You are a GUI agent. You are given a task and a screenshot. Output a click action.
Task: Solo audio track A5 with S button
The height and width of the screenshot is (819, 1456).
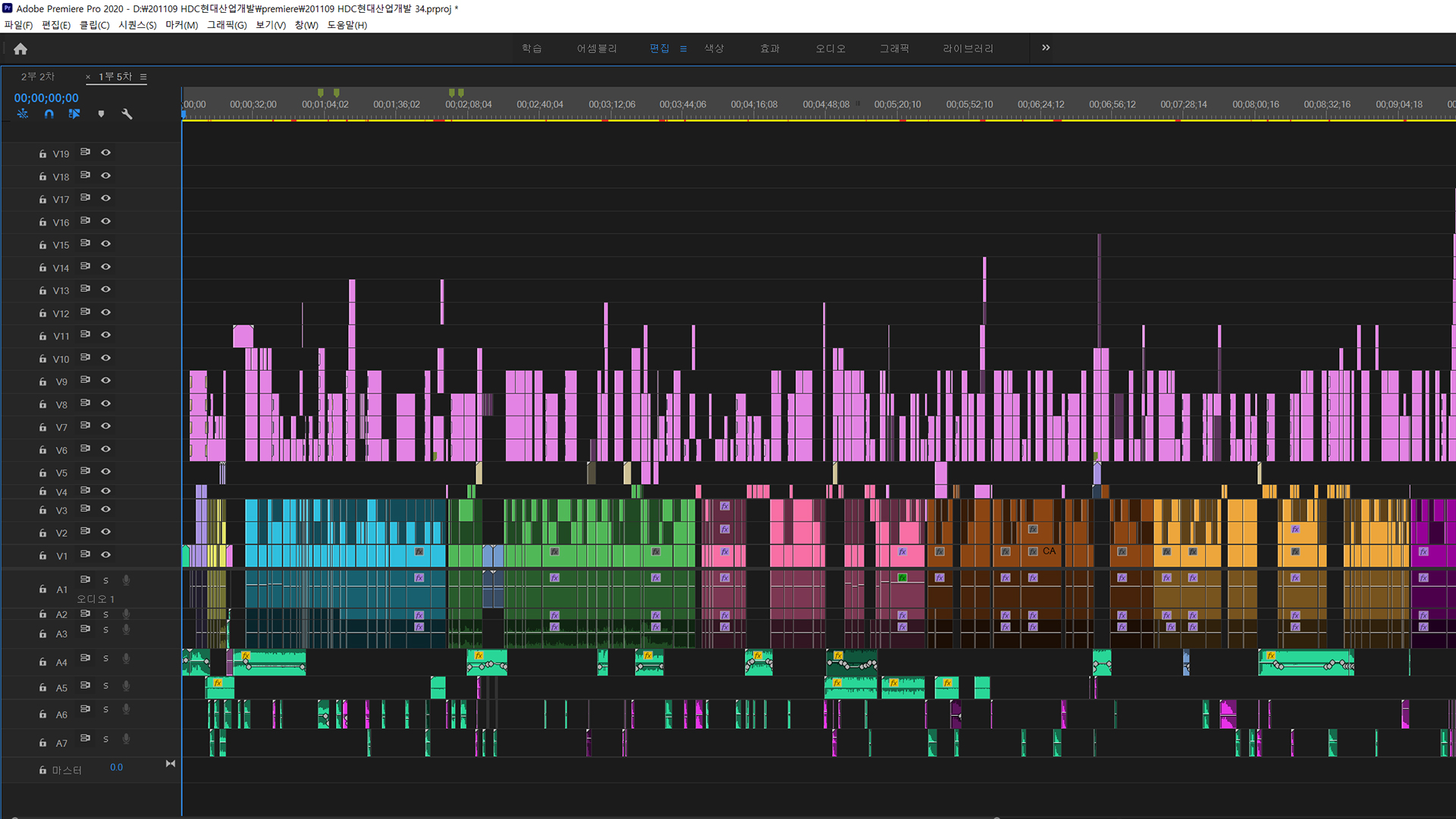coord(105,686)
